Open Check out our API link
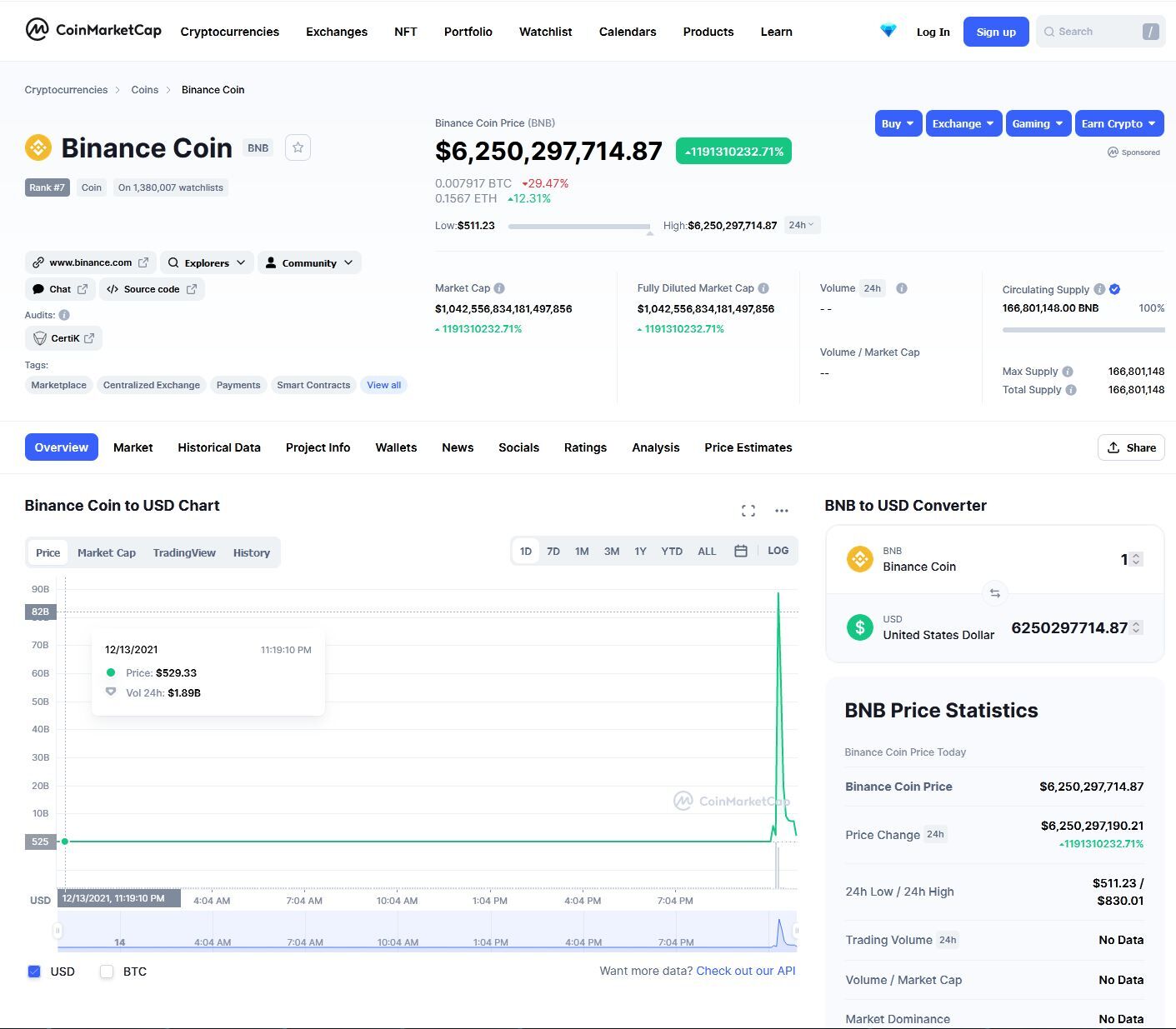The width and height of the screenshot is (1176, 1029). click(x=746, y=971)
